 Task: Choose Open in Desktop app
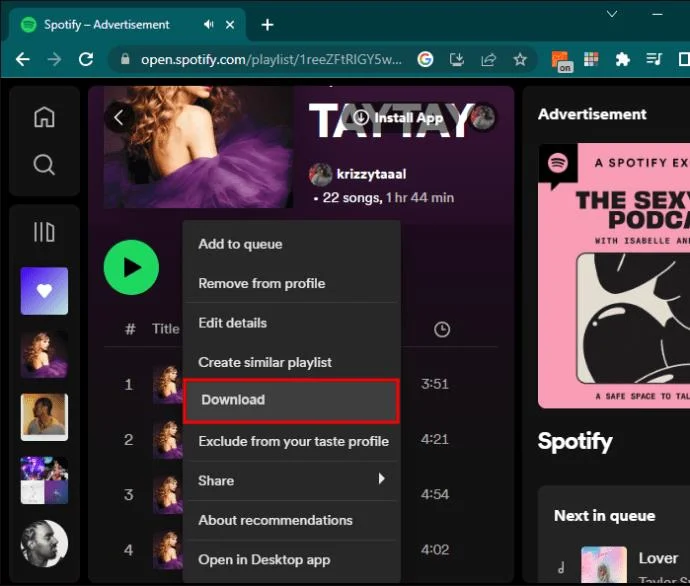[x=292, y=560]
